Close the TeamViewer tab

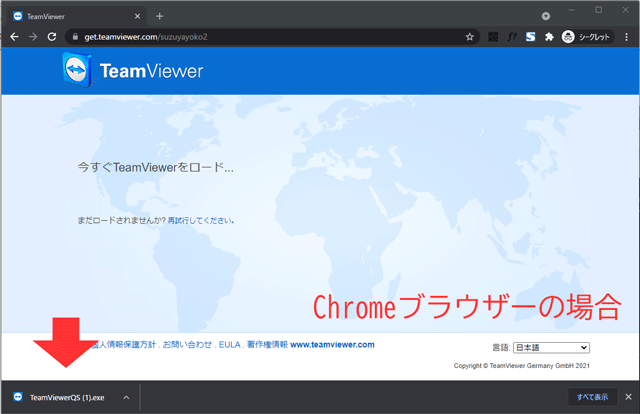pyautogui.click(x=137, y=16)
